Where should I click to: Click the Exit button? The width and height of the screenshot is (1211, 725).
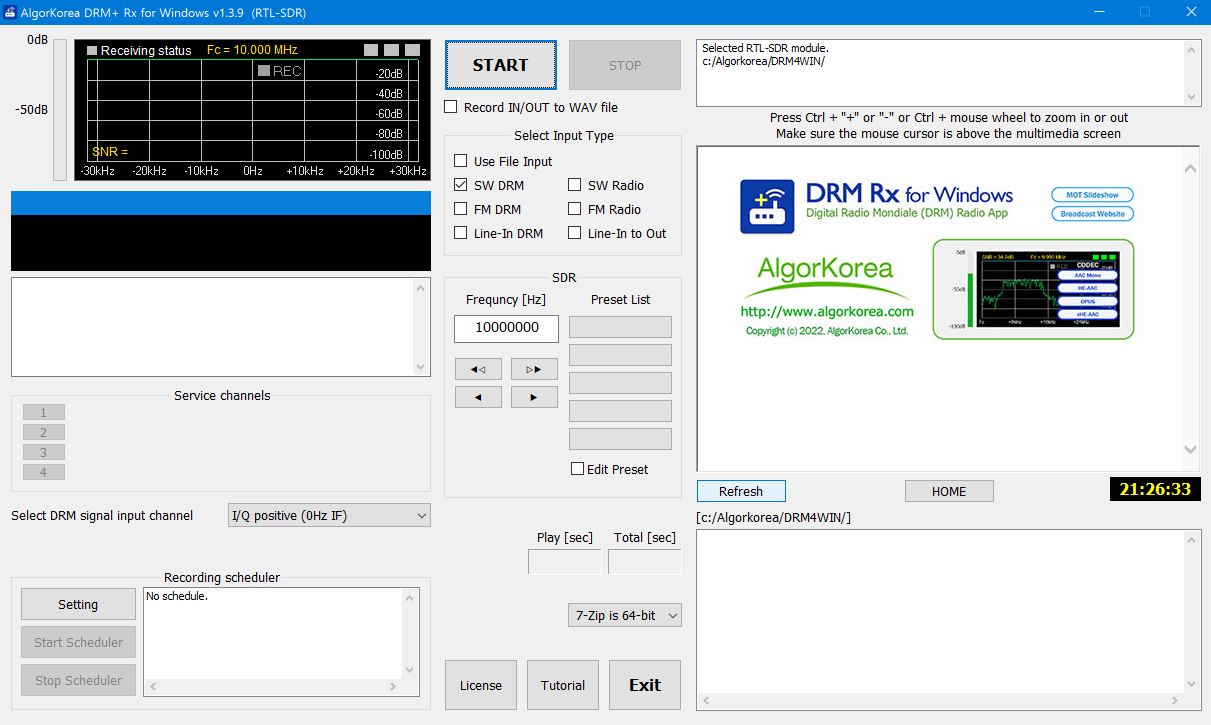(x=645, y=685)
